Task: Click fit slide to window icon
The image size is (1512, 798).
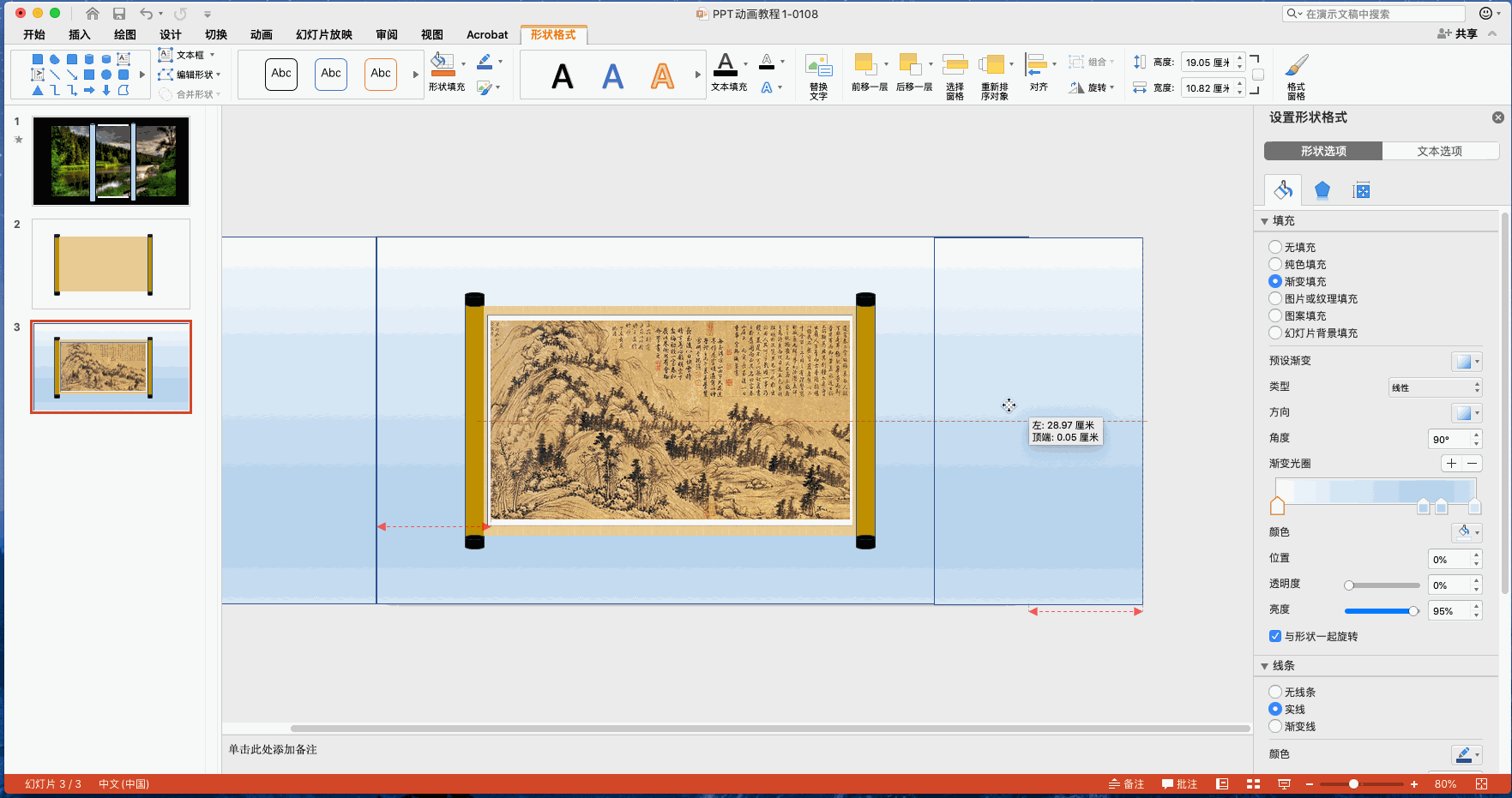Action: [1481, 784]
